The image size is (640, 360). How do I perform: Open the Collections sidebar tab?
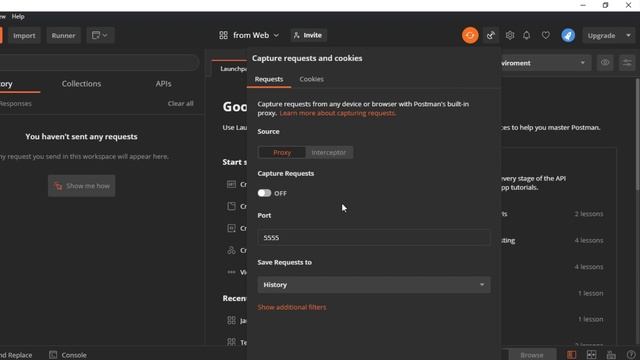click(81, 84)
